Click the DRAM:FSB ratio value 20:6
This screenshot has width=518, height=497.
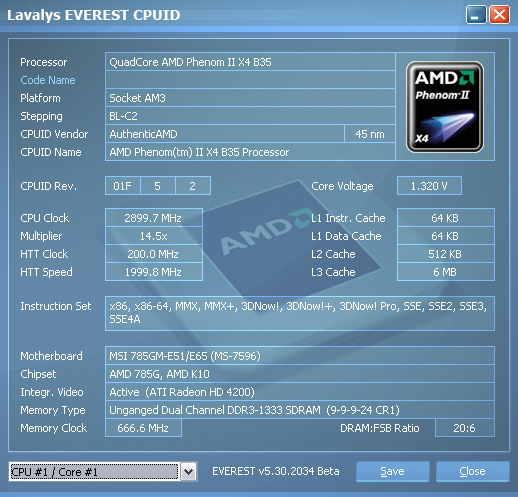tap(465, 428)
